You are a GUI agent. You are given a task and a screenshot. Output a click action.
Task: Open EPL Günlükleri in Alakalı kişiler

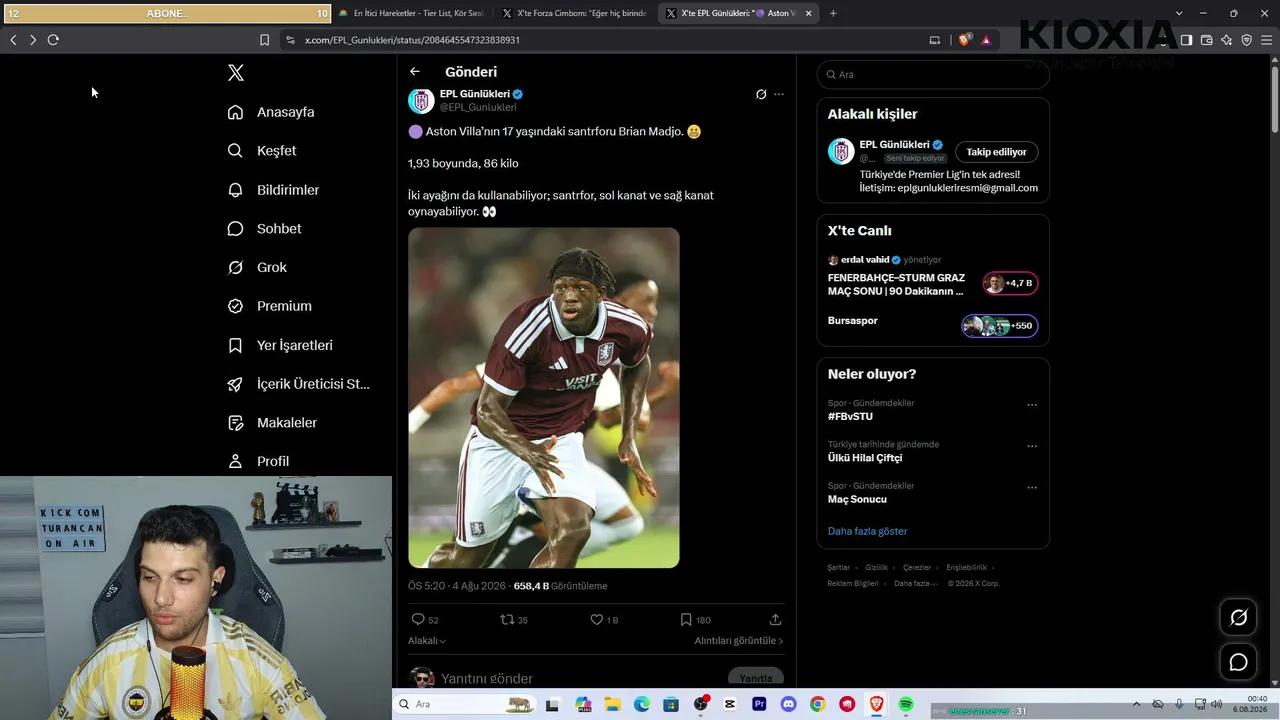[895, 145]
